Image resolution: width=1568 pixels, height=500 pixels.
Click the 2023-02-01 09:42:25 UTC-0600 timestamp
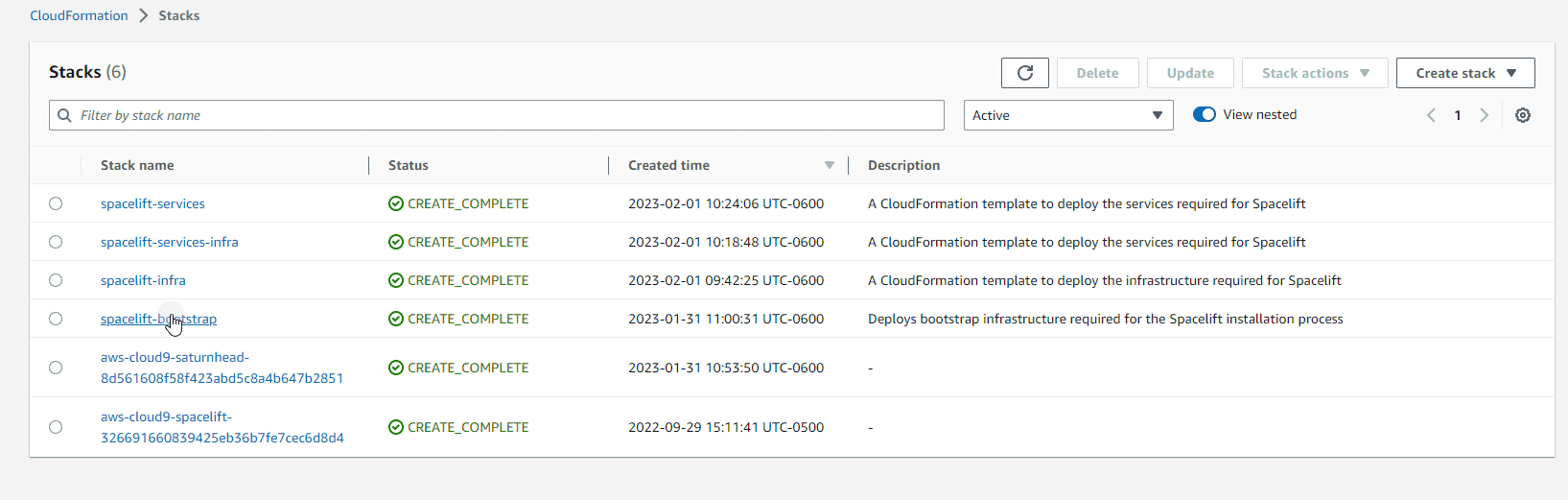point(726,280)
